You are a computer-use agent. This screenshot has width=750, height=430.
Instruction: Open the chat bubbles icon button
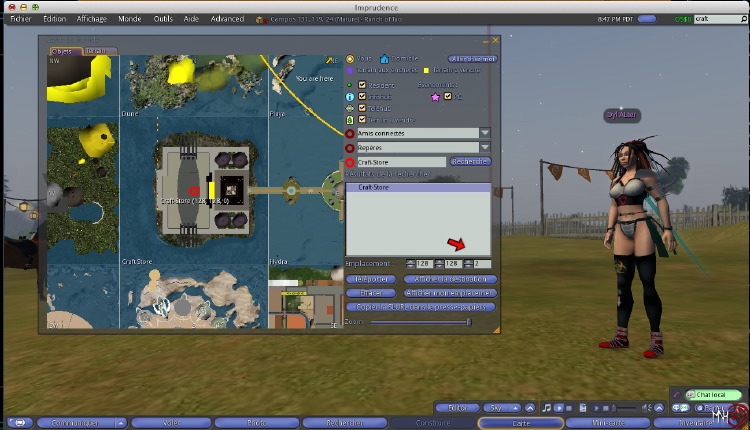(x=681, y=408)
